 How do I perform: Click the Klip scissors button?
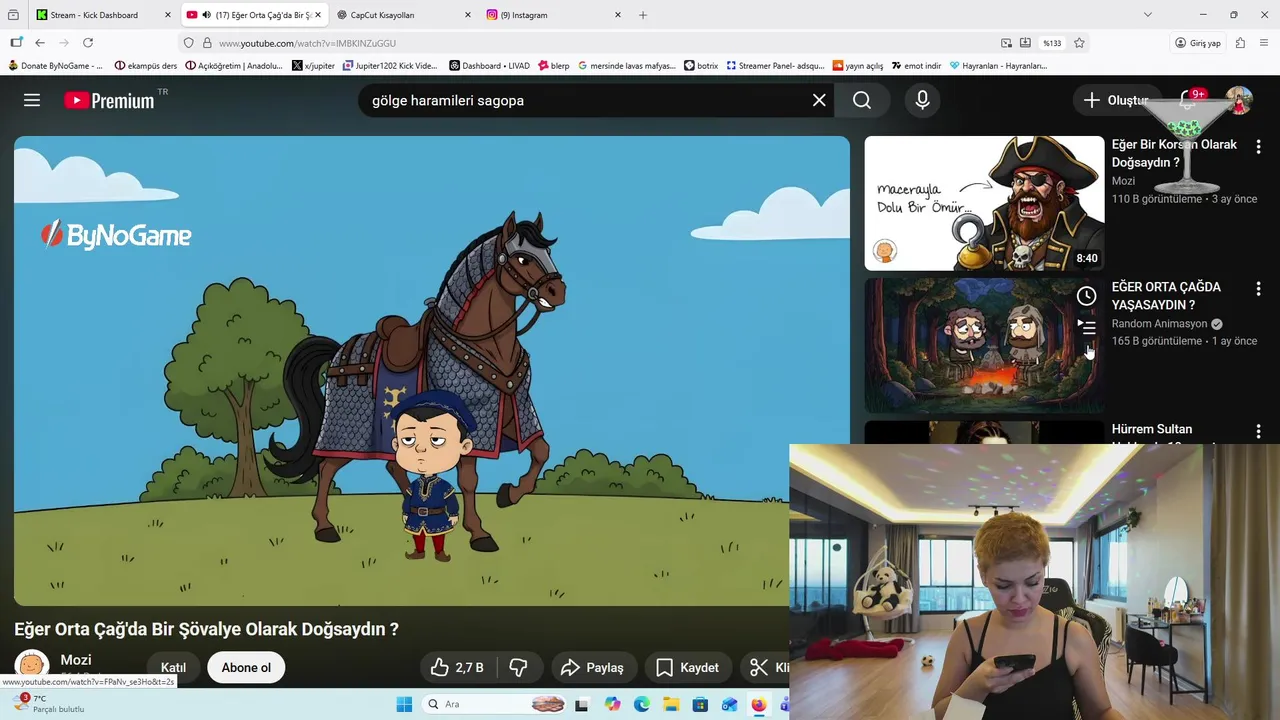click(766, 667)
